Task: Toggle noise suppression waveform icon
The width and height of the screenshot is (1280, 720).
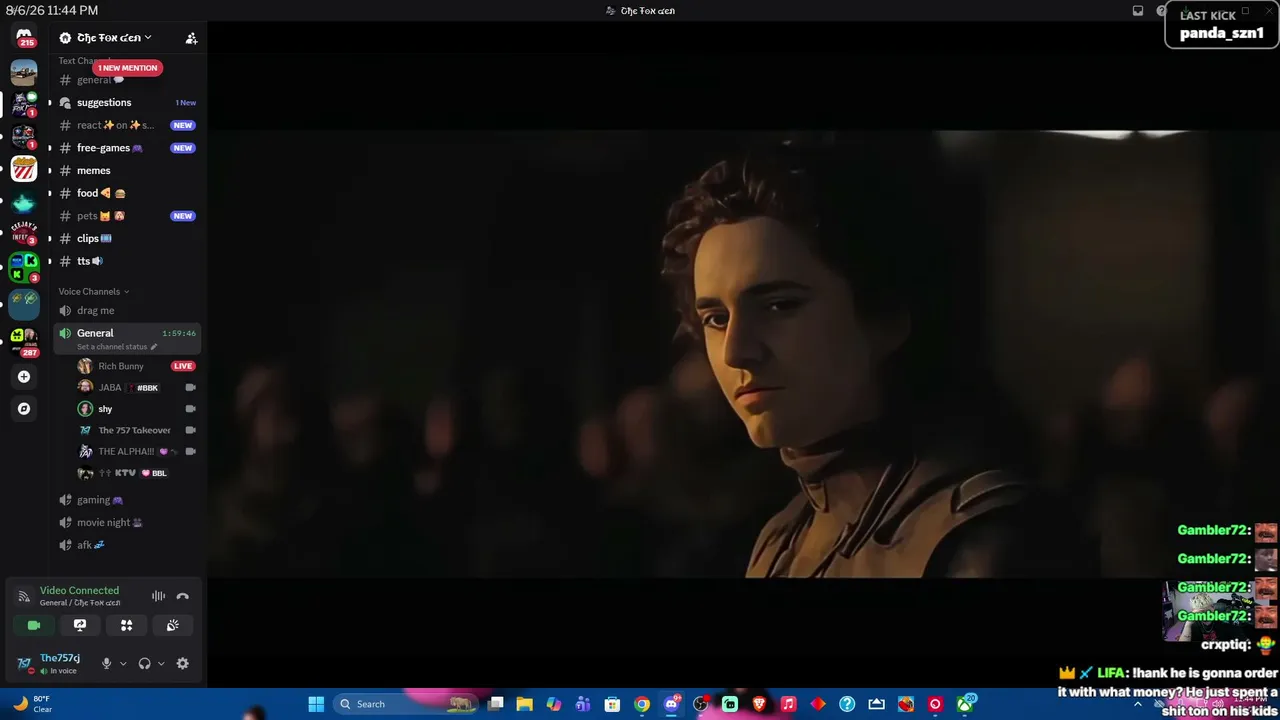Action: 158,596
